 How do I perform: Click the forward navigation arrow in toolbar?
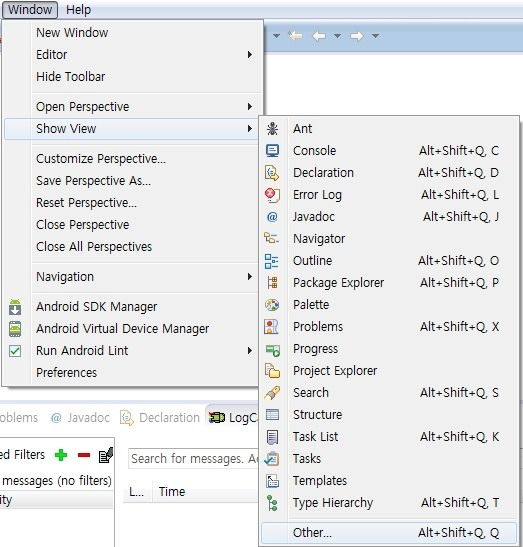coord(356,36)
